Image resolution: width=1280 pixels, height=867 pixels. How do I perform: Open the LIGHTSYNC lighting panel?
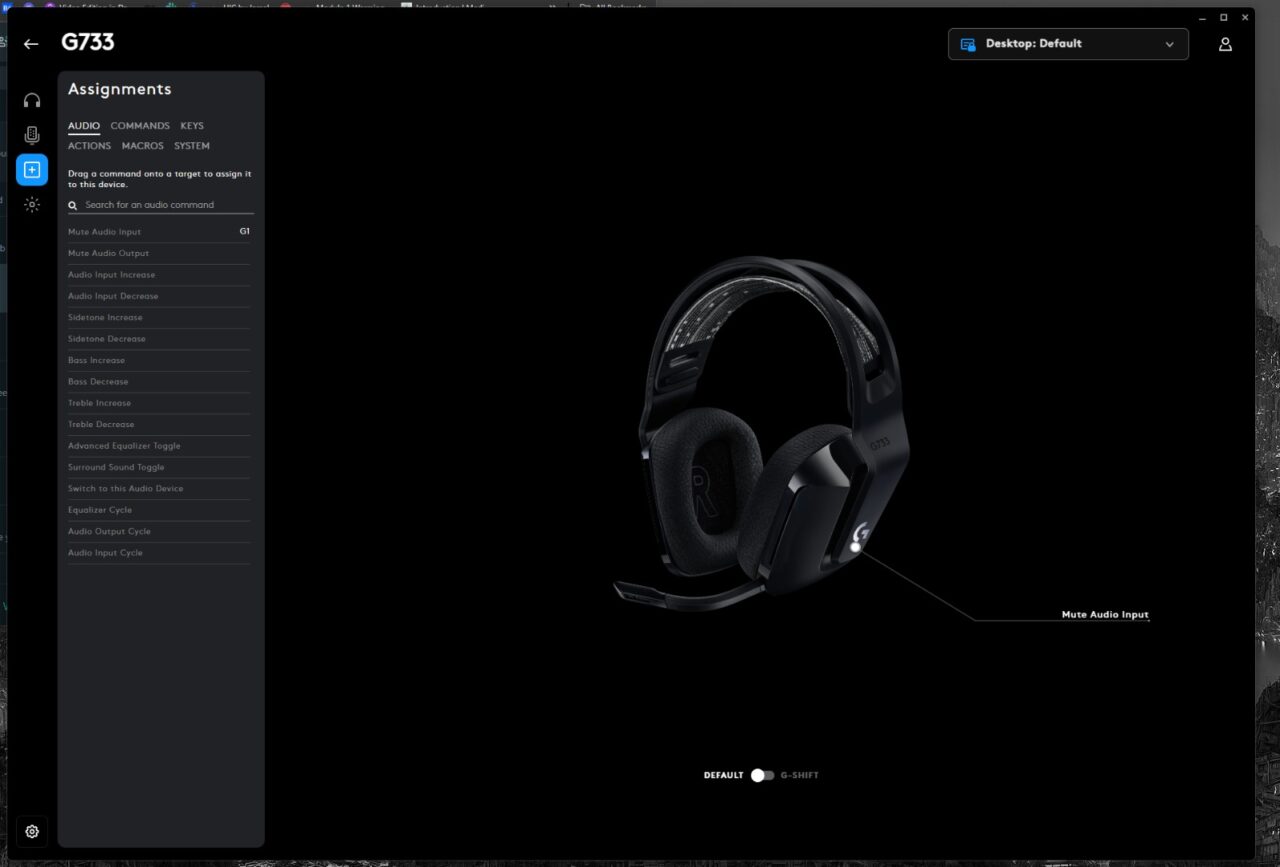click(32, 204)
